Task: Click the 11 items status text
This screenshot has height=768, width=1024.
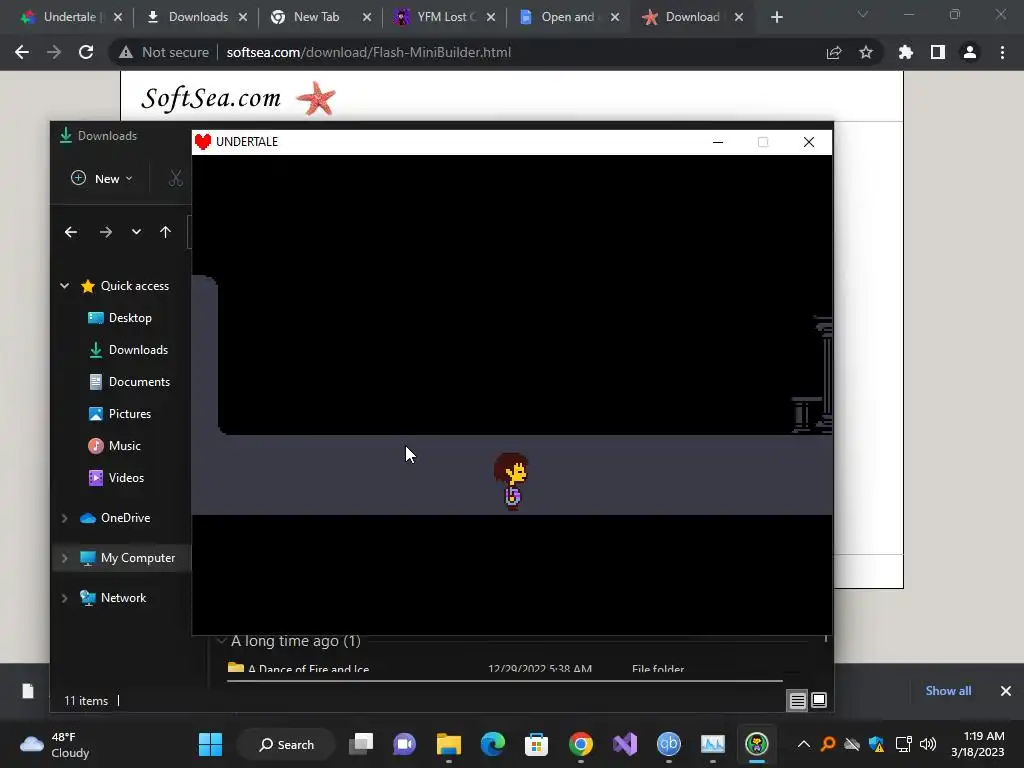Action: (x=86, y=701)
